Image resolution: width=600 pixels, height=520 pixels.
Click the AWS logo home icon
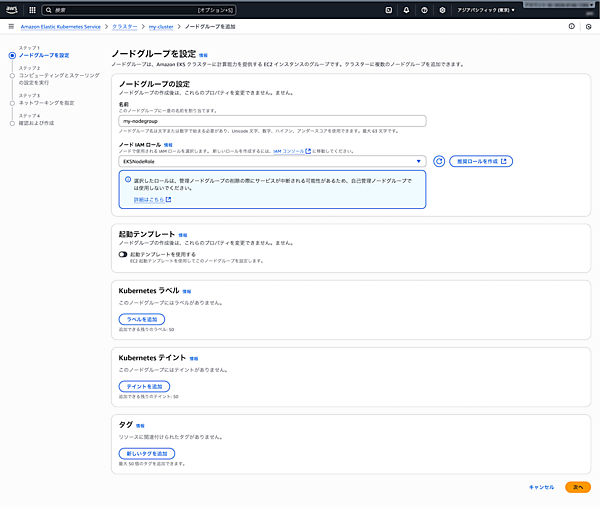click(12, 10)
